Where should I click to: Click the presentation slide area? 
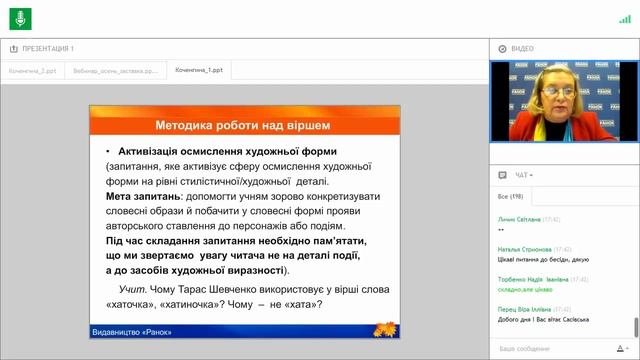click(244, 222)
